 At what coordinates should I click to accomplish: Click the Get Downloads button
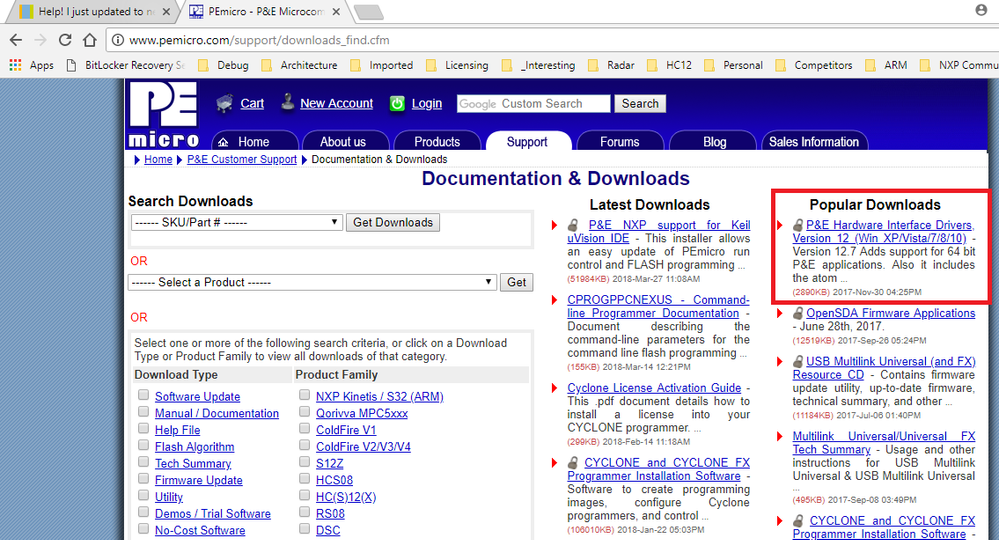pos(393,222)
